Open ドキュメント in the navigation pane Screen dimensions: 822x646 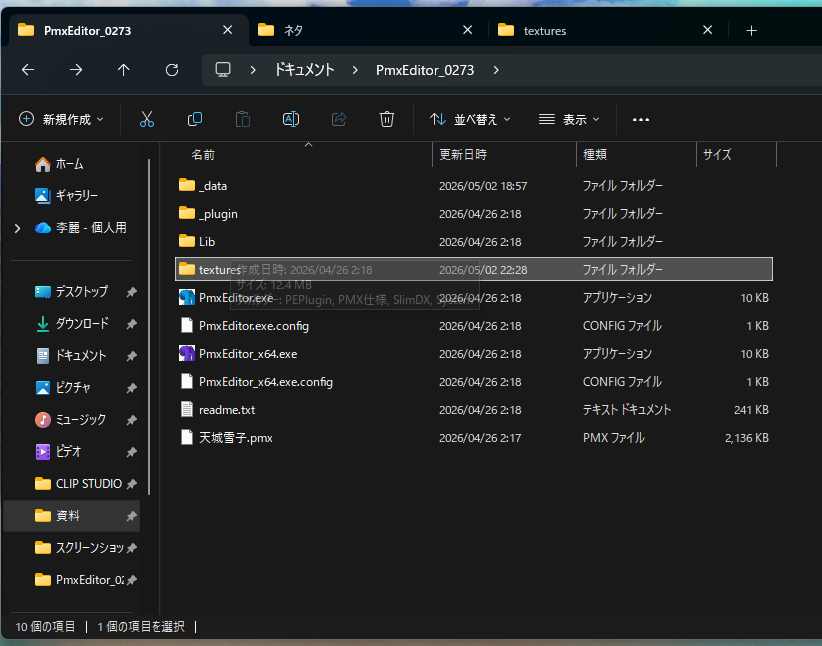73,356
